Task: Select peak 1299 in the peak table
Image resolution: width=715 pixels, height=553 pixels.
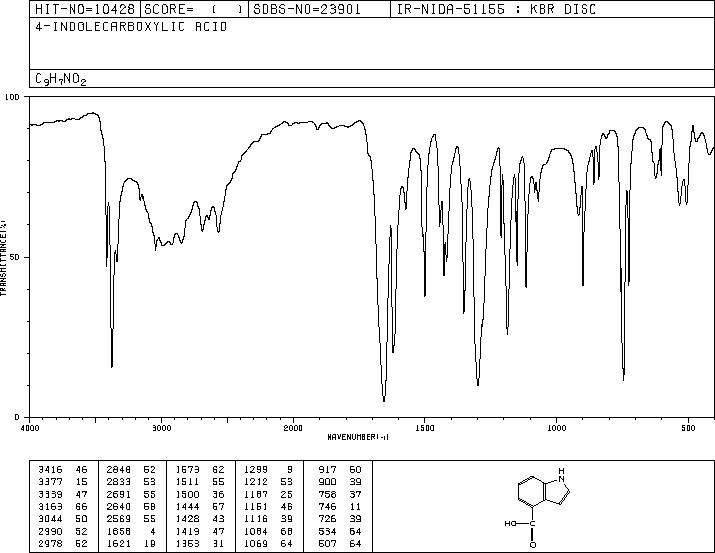Action: click(x=256, y=470)
